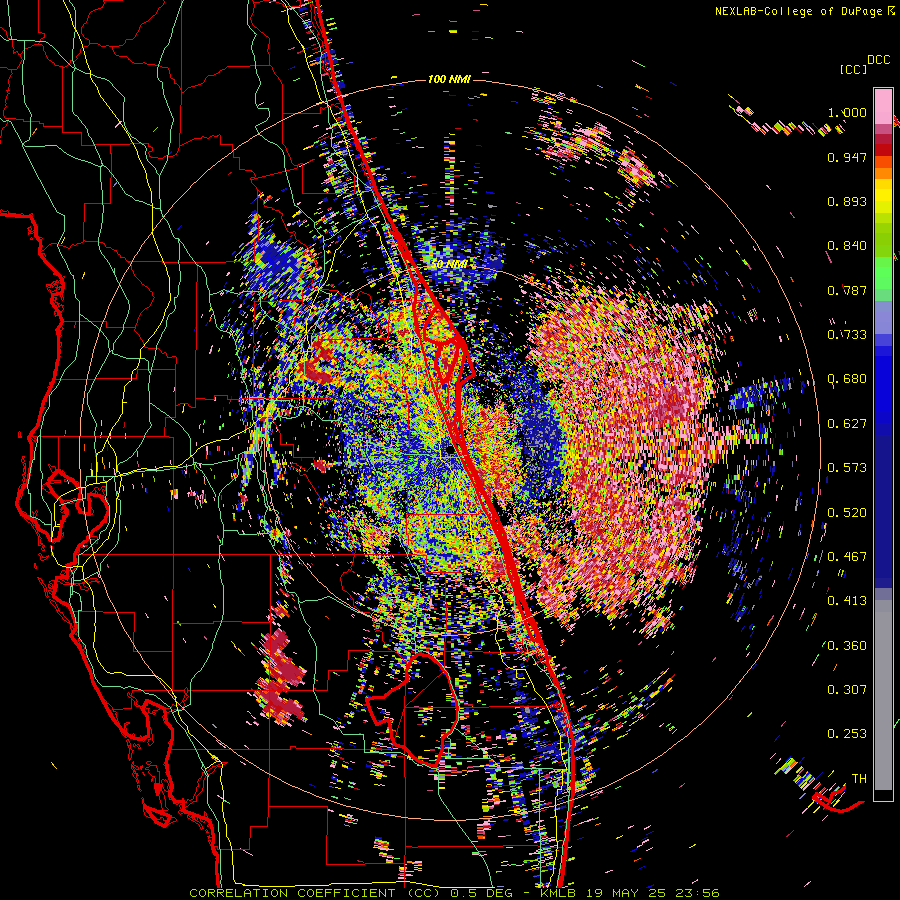Pick the pink top segment of color bar
The width and height of the screenshot is (900, 900).
(x=883, y=106)
